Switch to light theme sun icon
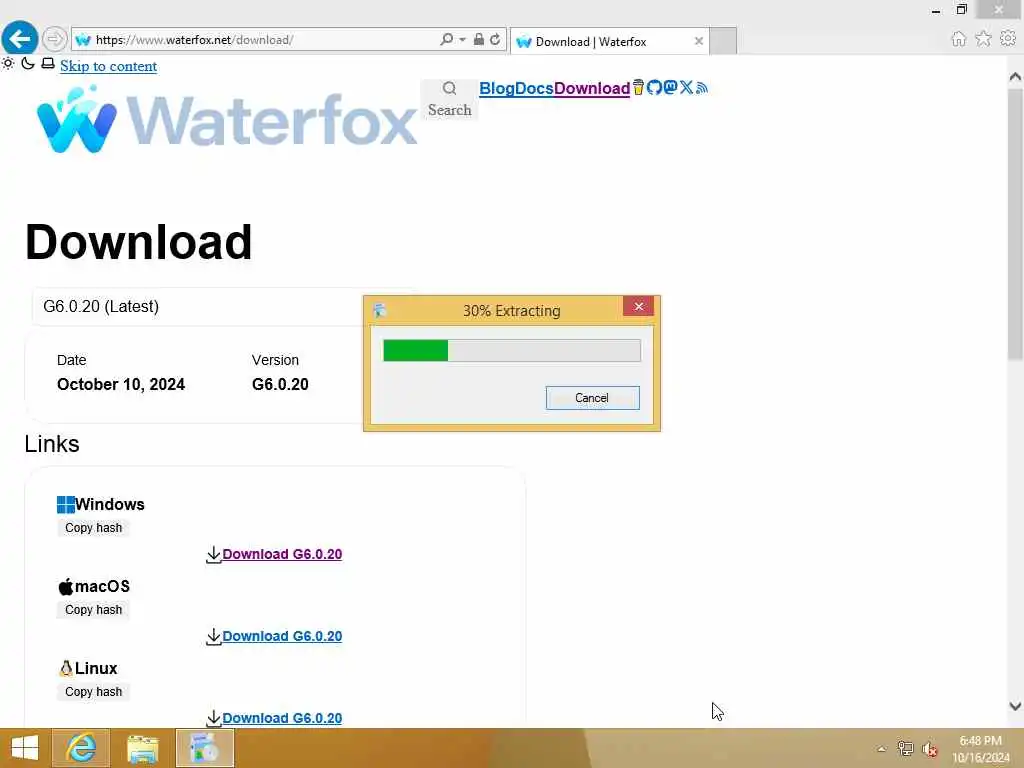 click(8, 63)
